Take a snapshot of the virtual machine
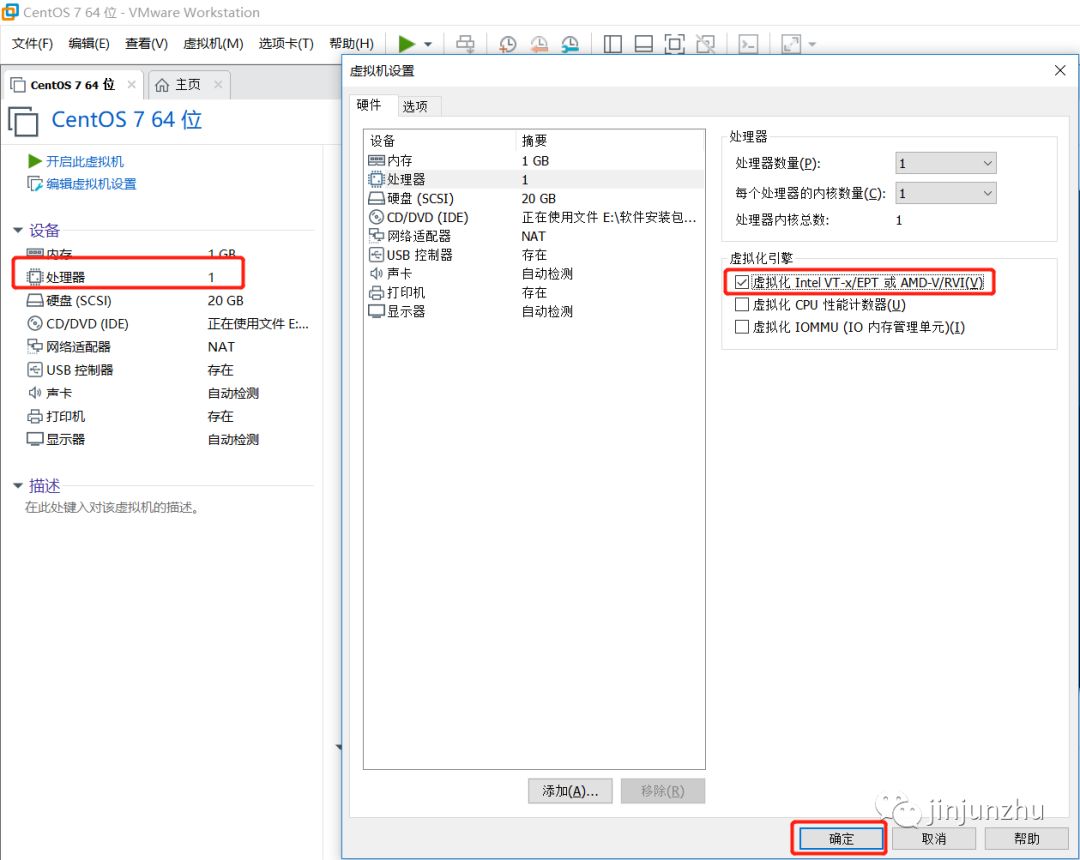1080x860 pixels. point(508,44)
